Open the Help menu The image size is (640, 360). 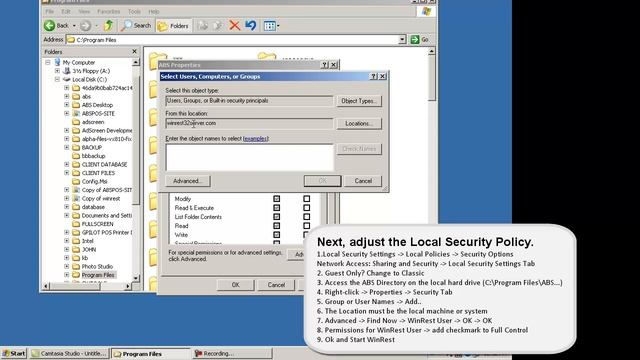click(153, 11)
